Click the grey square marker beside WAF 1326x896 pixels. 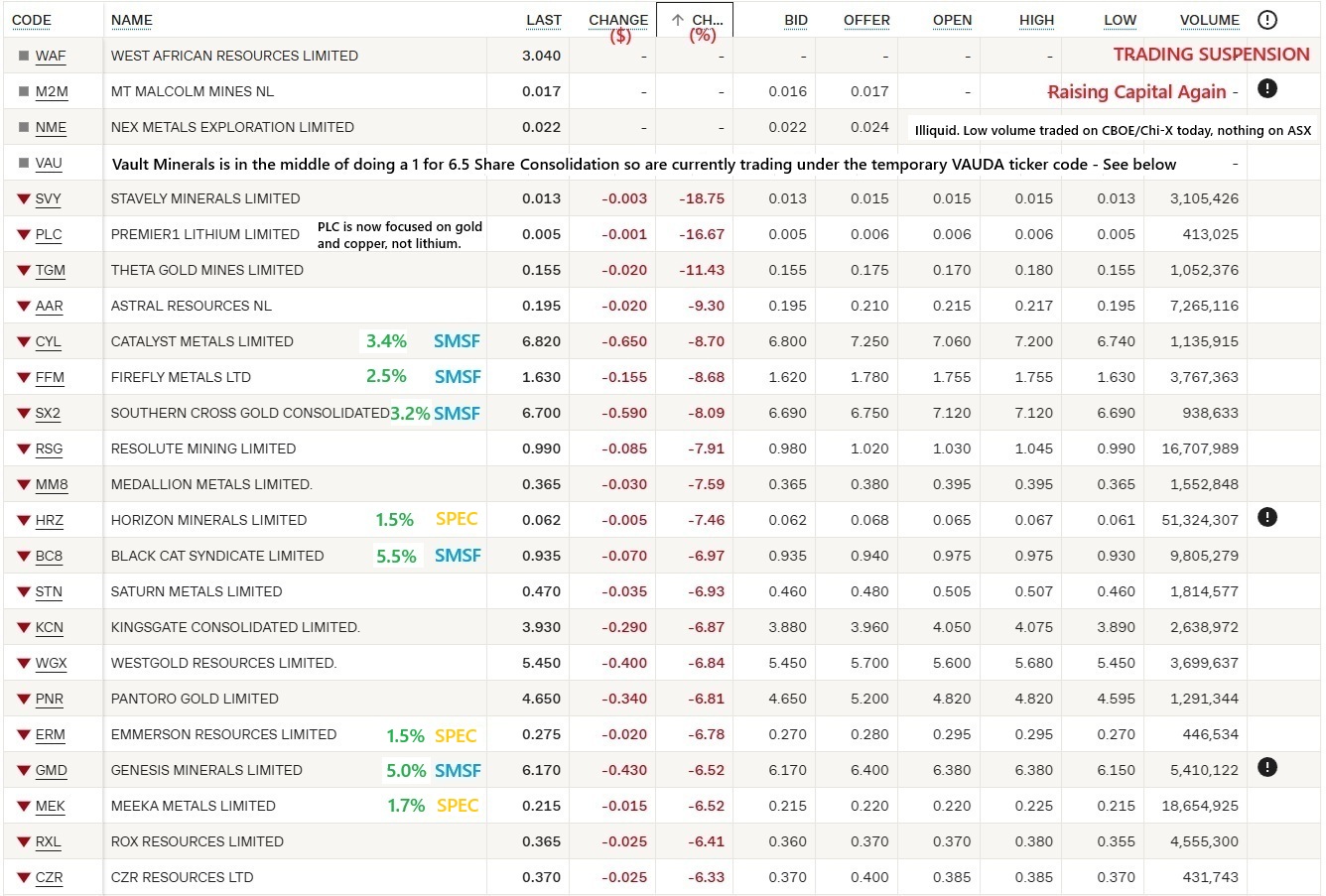coord(24,56)
